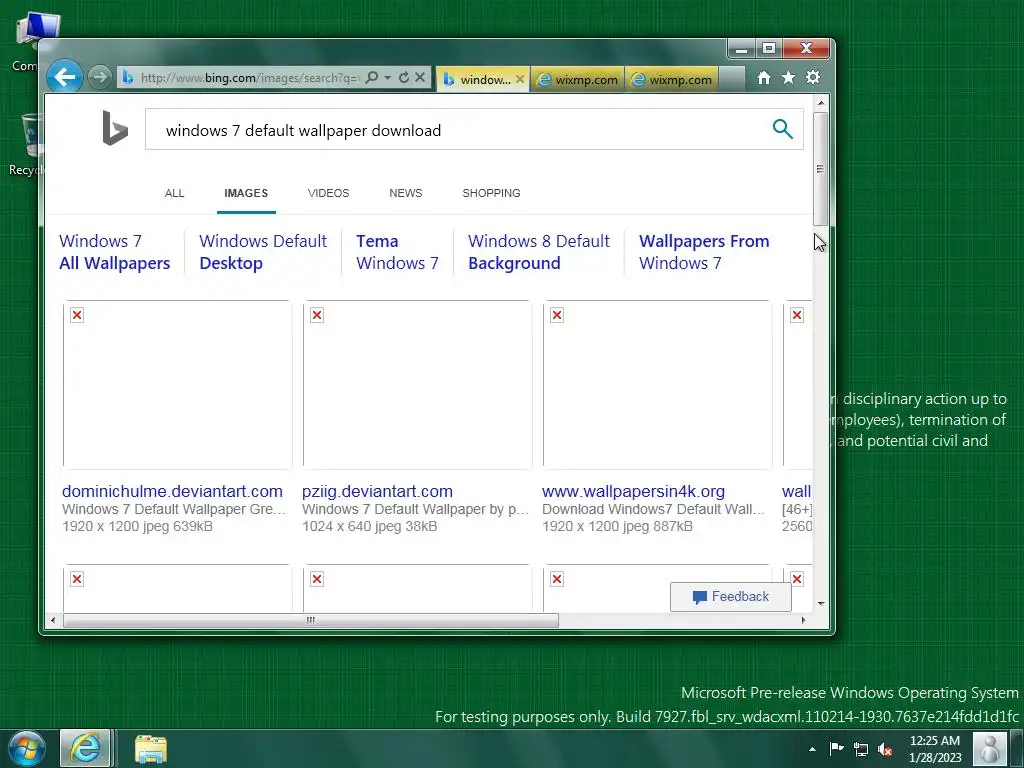The height and width of the screenshot is (768, 1024).
Task: Open the NEWS tab
Action: click(406, 193)
